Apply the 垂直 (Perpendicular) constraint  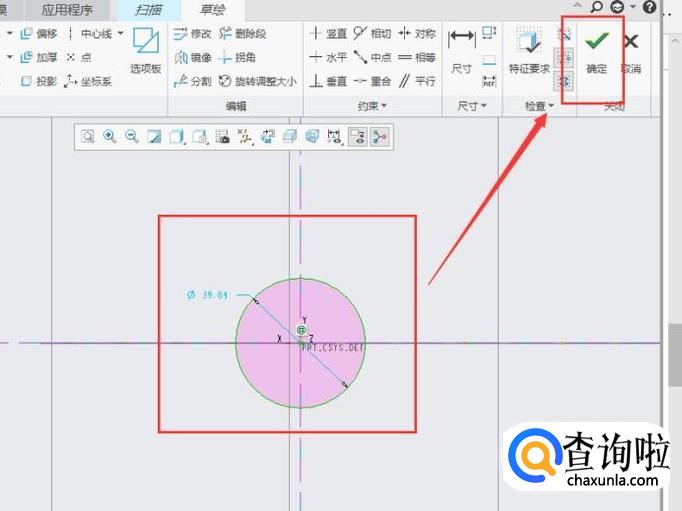(328, 81)
